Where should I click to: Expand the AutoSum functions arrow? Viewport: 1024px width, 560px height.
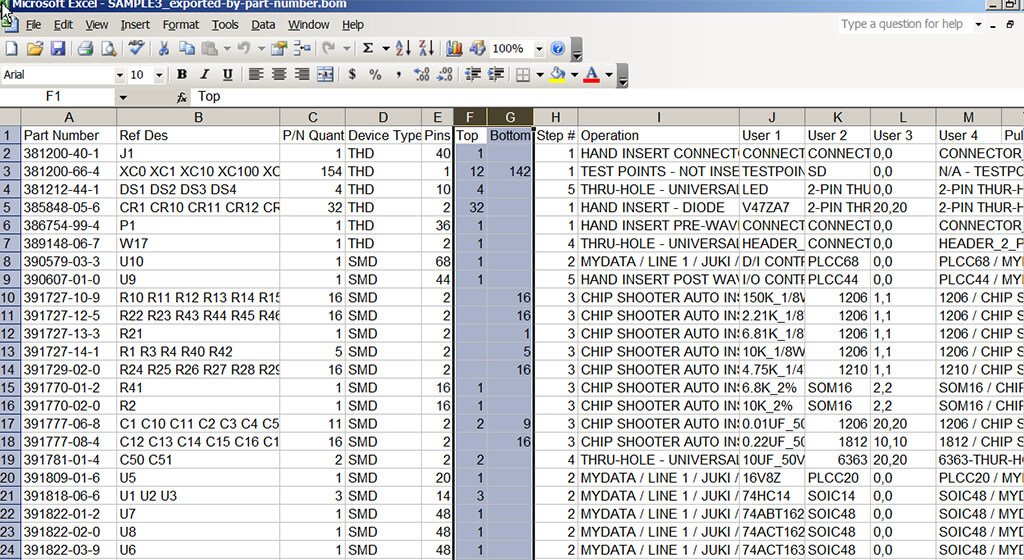point(385,48)
